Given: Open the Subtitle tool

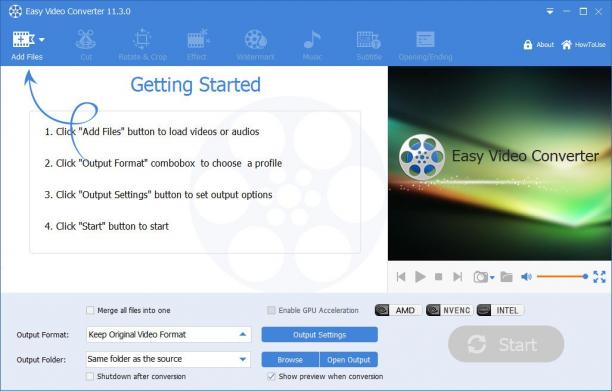Looking at the screenshot, I should 368,45.
